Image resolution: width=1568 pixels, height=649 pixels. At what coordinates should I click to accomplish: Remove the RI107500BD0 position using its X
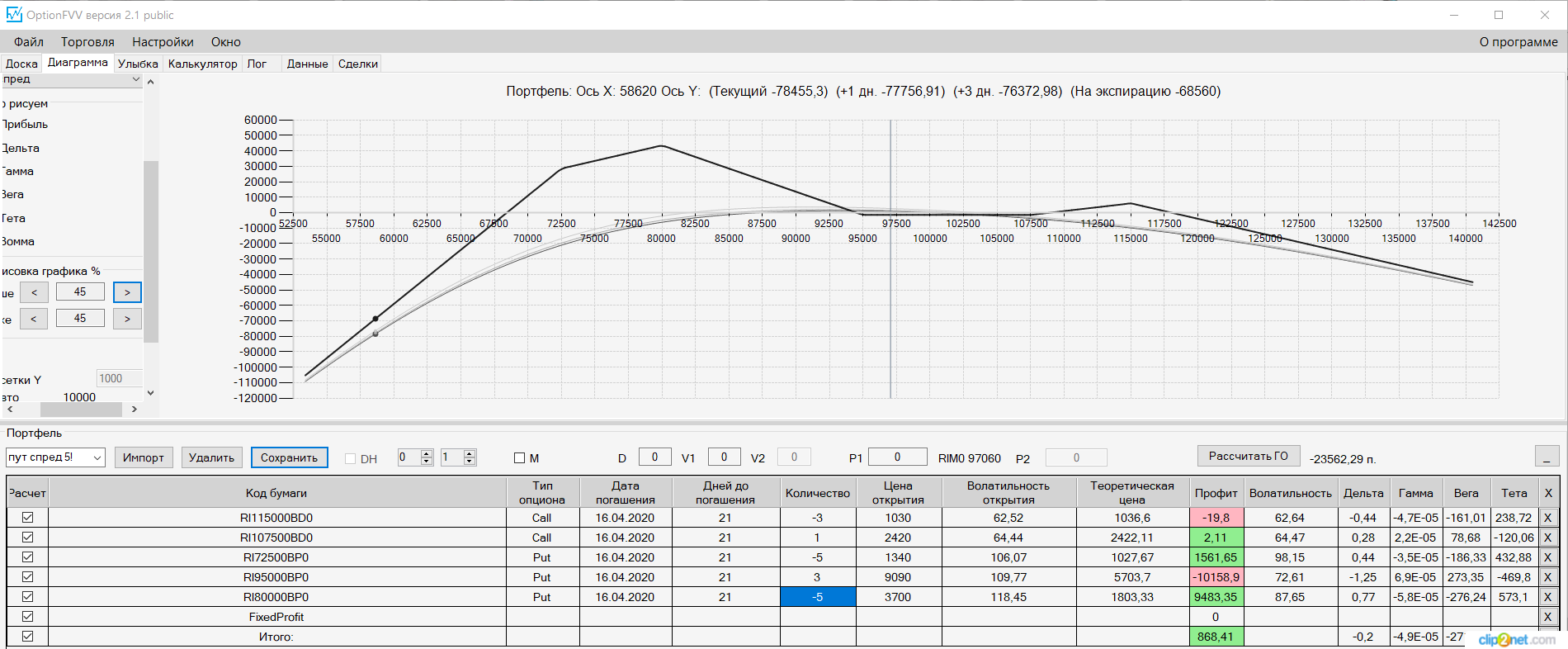1547,538
